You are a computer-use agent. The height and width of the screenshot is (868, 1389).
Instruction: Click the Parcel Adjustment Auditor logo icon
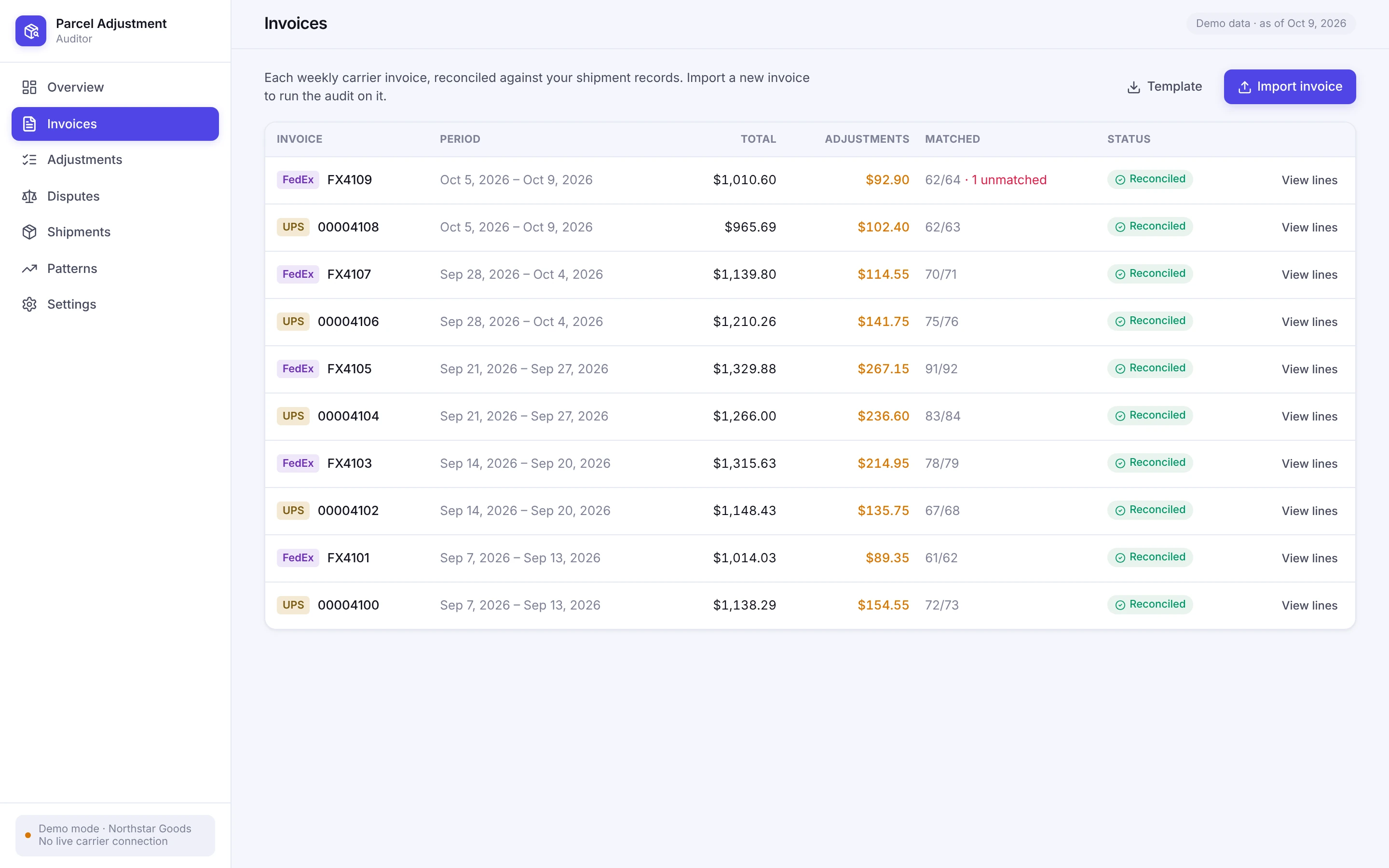[31, 31]
